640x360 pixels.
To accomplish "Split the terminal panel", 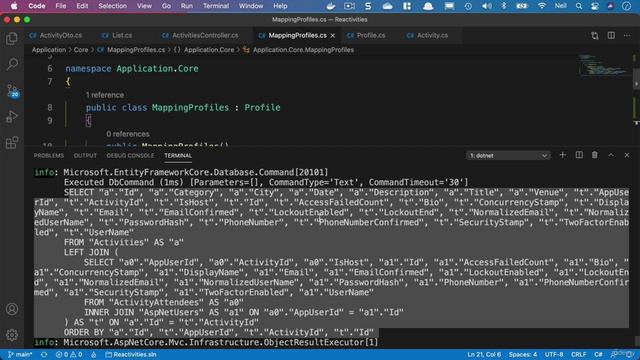I will [579, 155].
